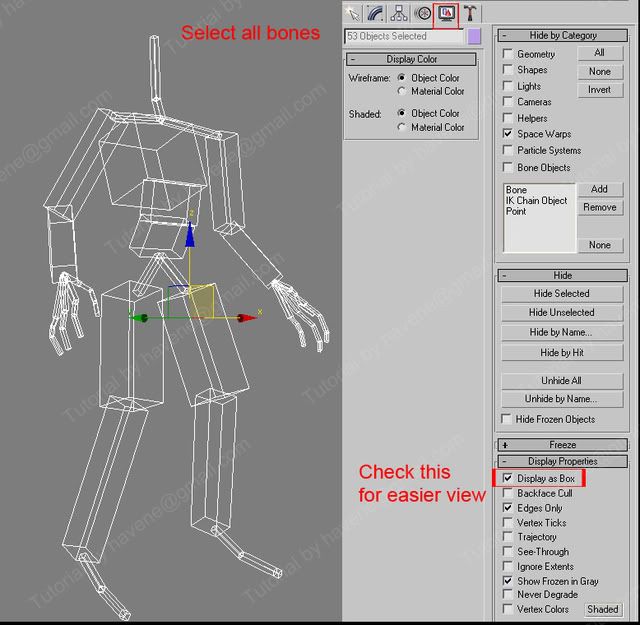Open the Motion panel wheel icon

(x=422, y=13)
